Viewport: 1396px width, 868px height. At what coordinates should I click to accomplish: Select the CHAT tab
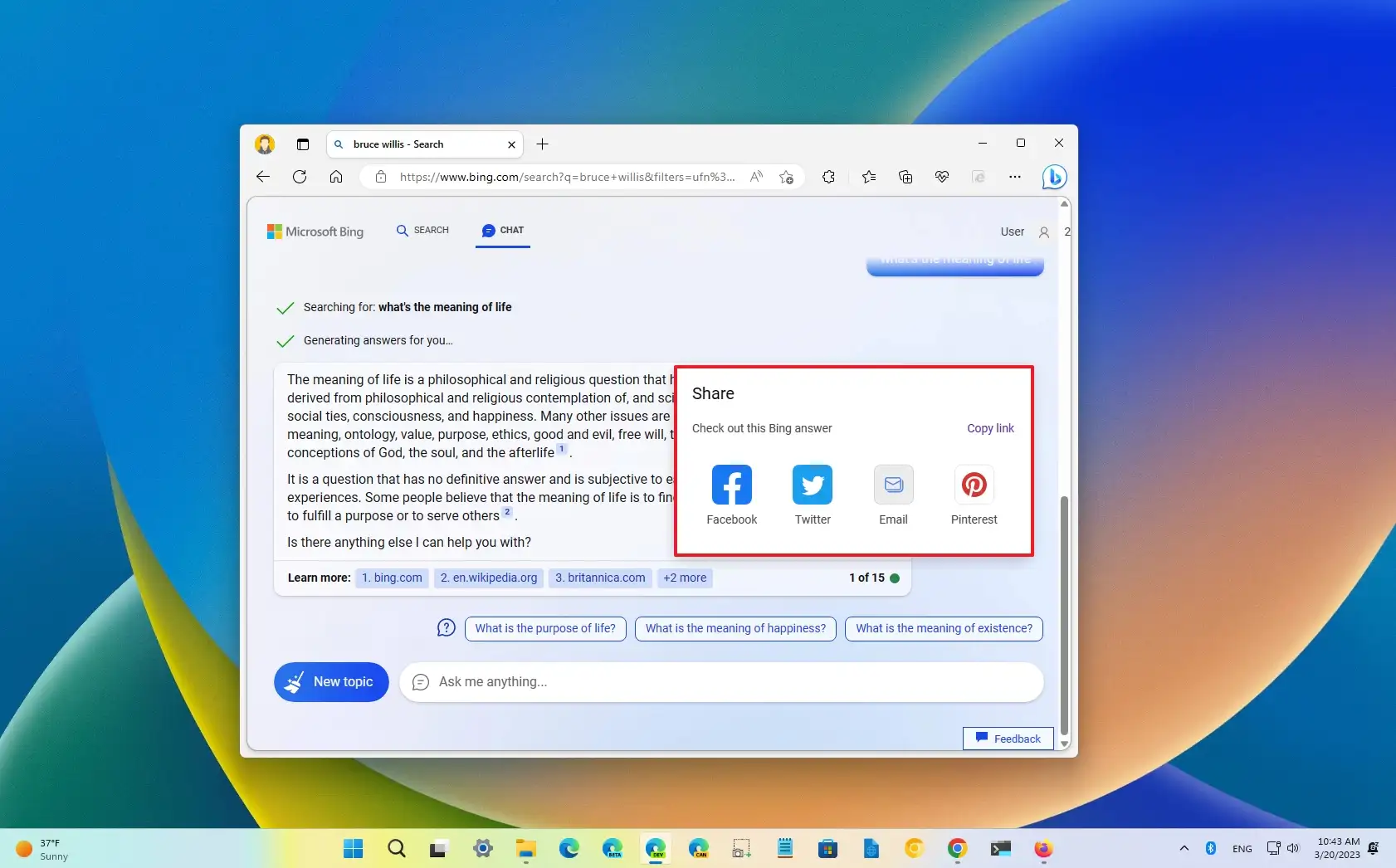point(503,231)
